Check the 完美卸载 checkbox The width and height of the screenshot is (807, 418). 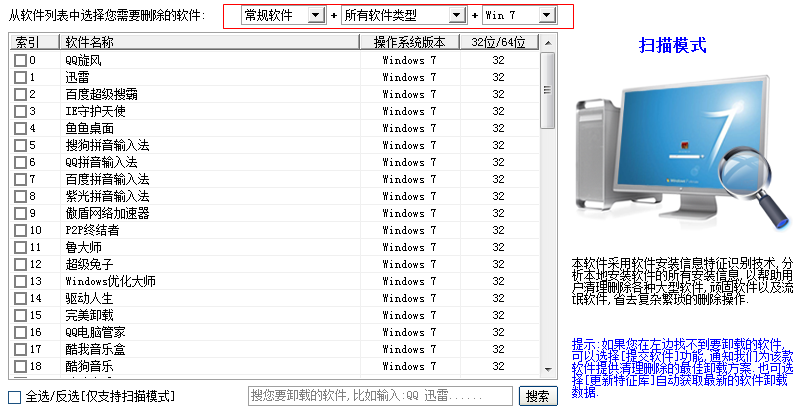(20, 316)
